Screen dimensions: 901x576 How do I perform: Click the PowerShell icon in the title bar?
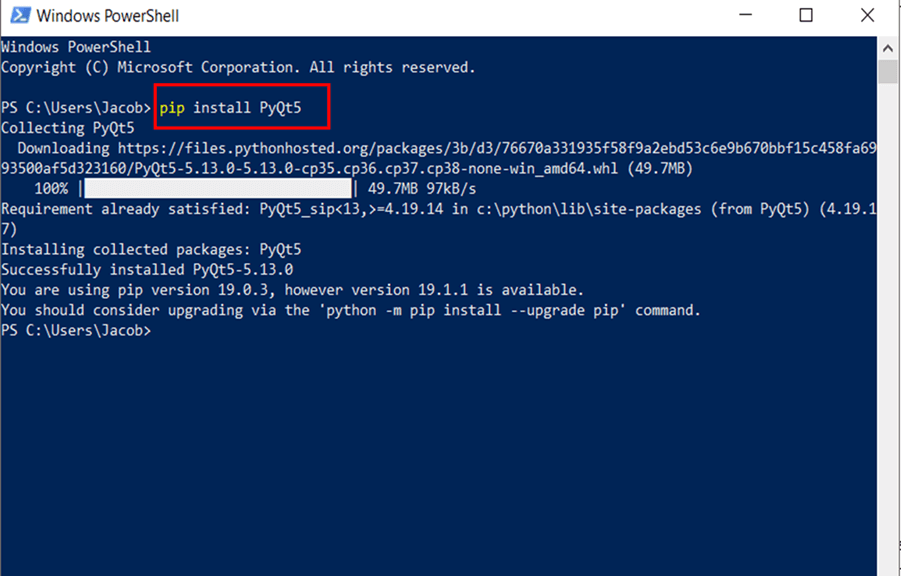pos(18,16)
